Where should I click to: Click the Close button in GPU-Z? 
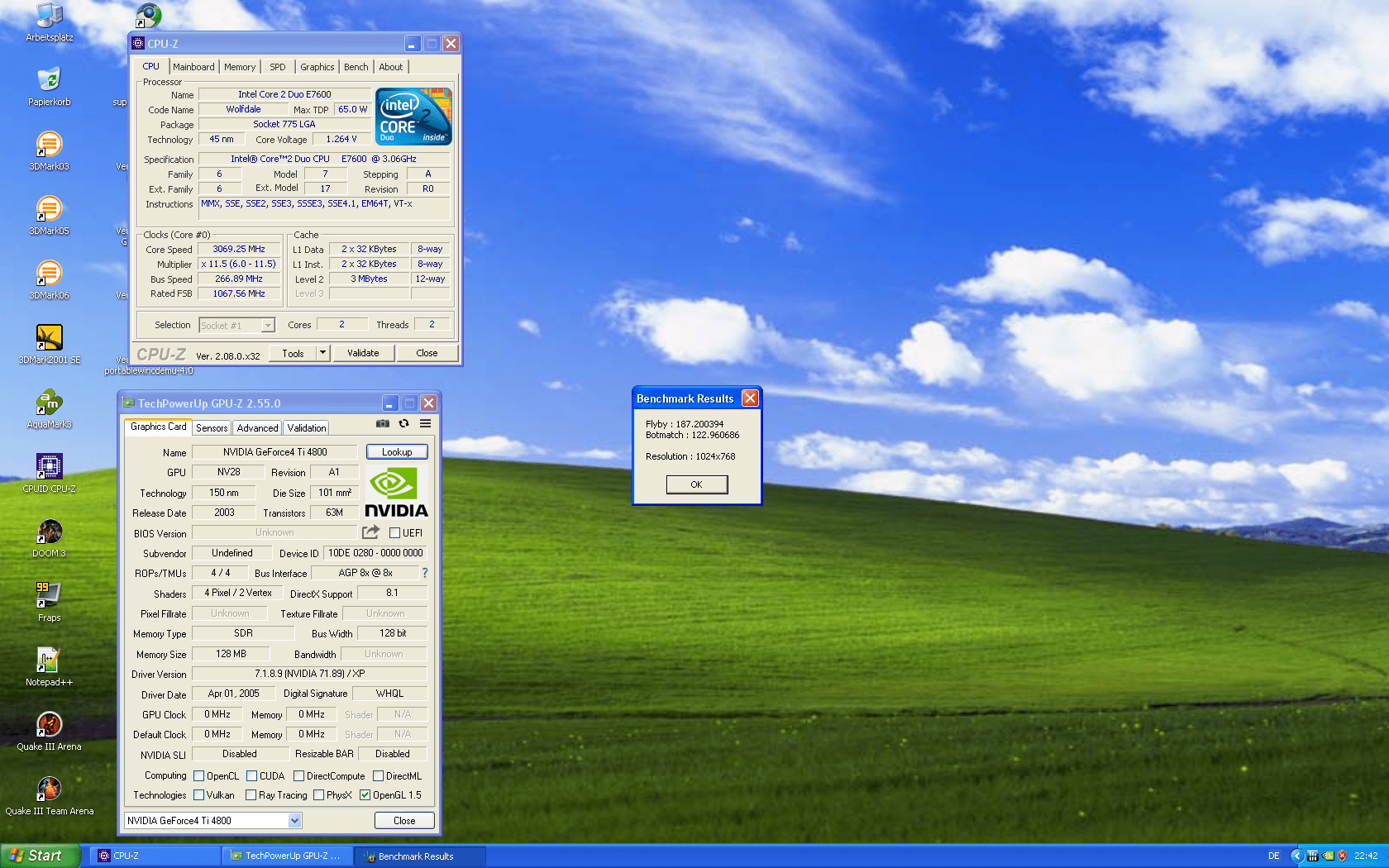click(404, 821)
